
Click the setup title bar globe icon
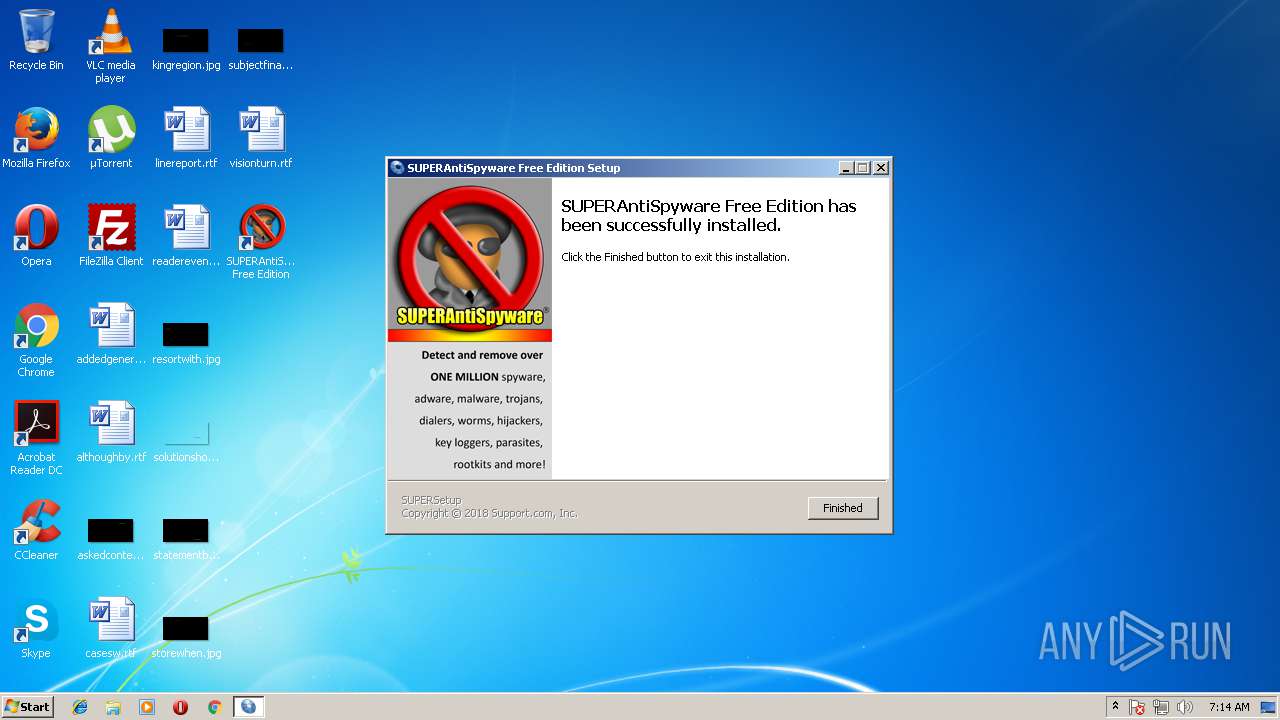coord(397,168)
